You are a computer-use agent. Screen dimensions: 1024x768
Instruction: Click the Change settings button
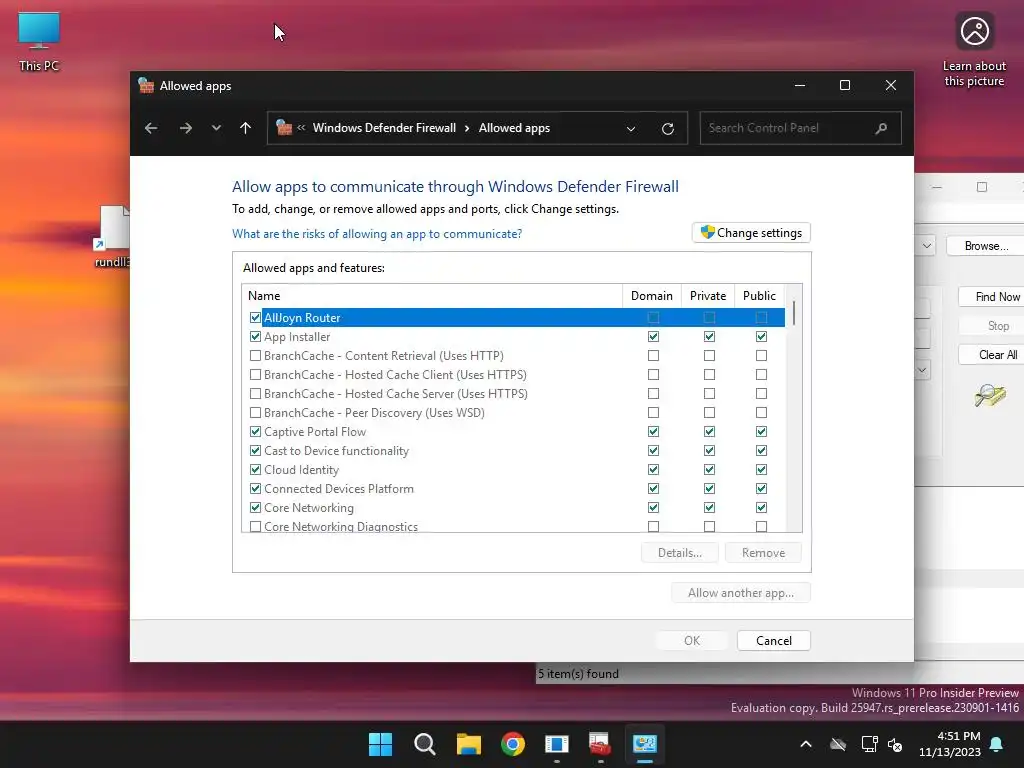coord(751,233)
